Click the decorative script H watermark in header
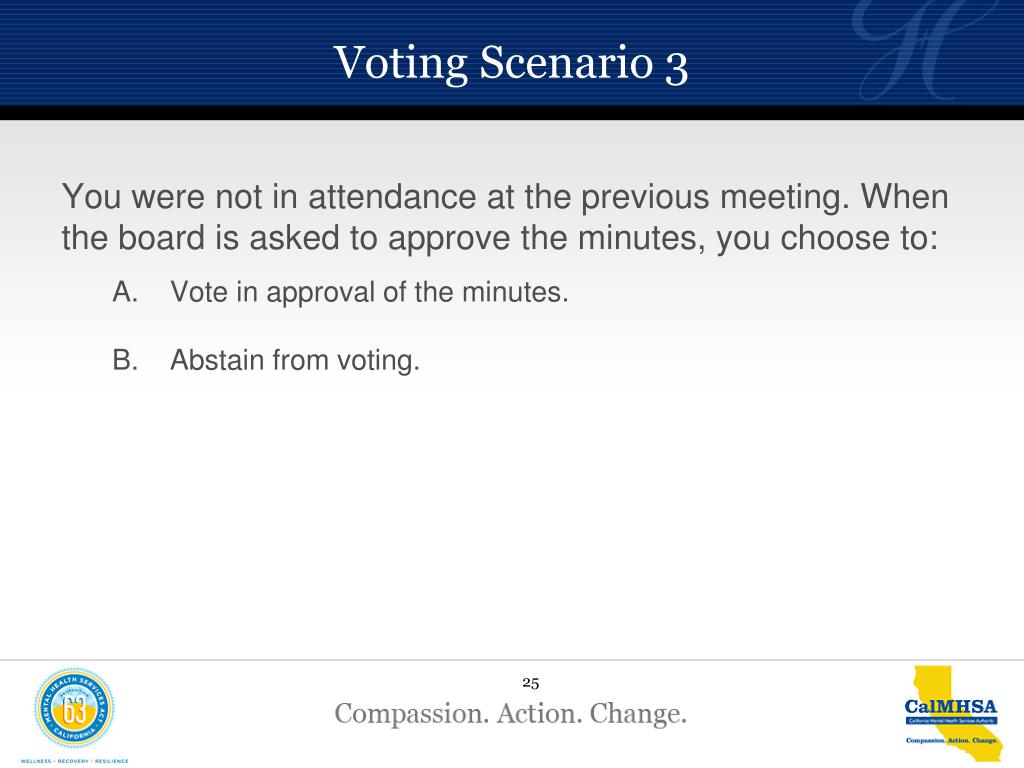 tap(926, 50)
